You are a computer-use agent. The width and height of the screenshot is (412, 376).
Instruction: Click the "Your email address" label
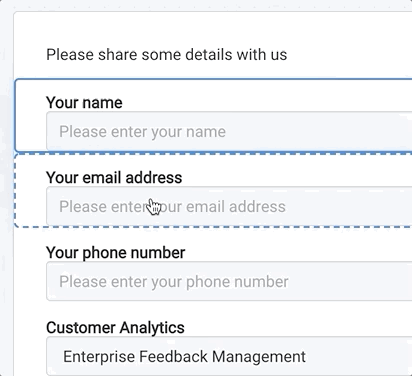click(x=114, y=177)
